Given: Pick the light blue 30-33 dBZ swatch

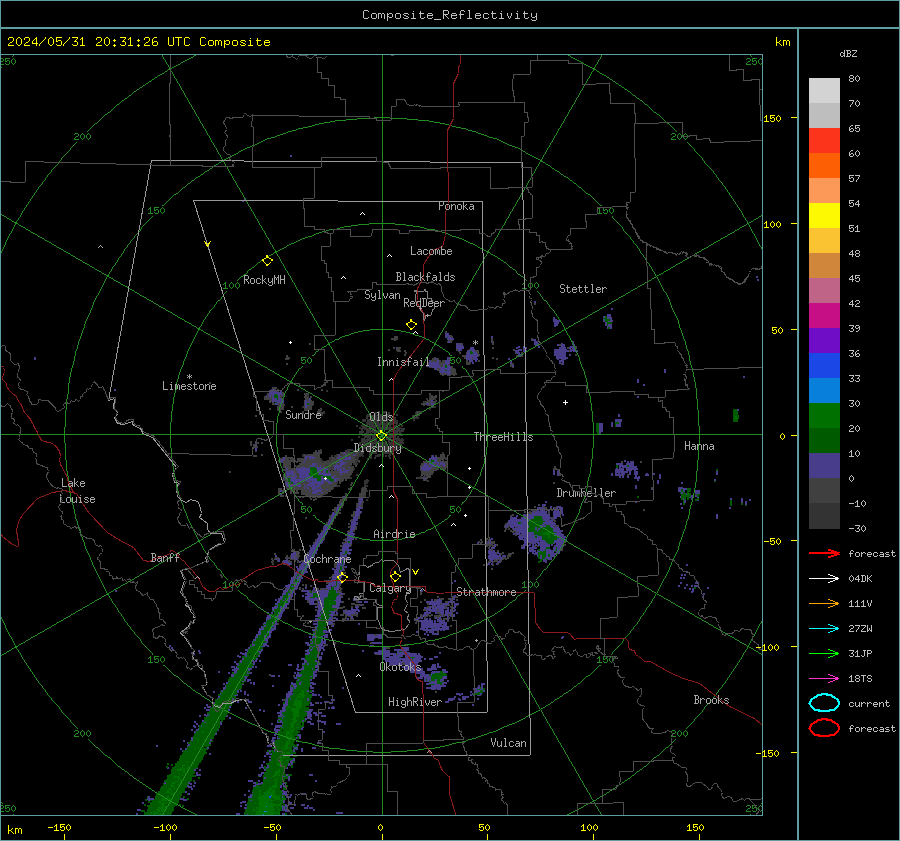Looking at the screenshot, I should click(824, 390).
